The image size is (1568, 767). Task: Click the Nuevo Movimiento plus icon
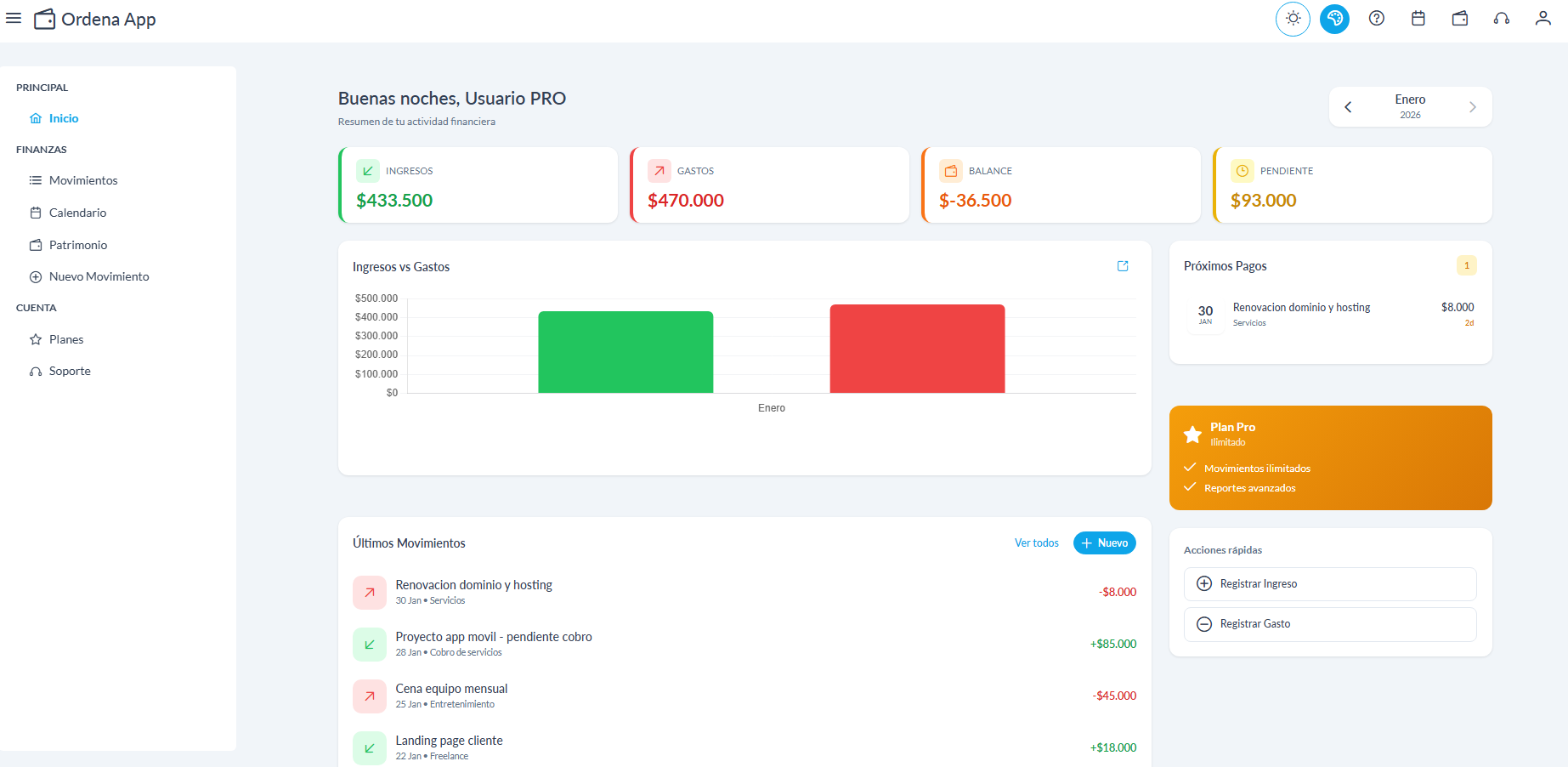pos(35,276)
